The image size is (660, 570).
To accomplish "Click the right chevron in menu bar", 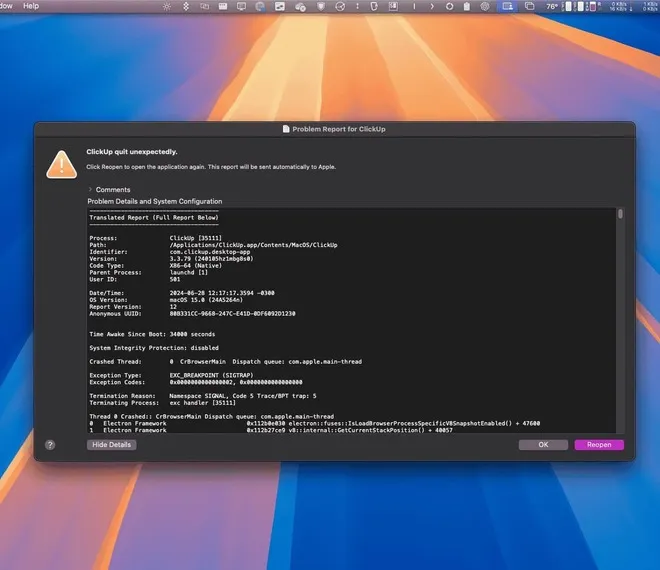I will click(432, 6).
